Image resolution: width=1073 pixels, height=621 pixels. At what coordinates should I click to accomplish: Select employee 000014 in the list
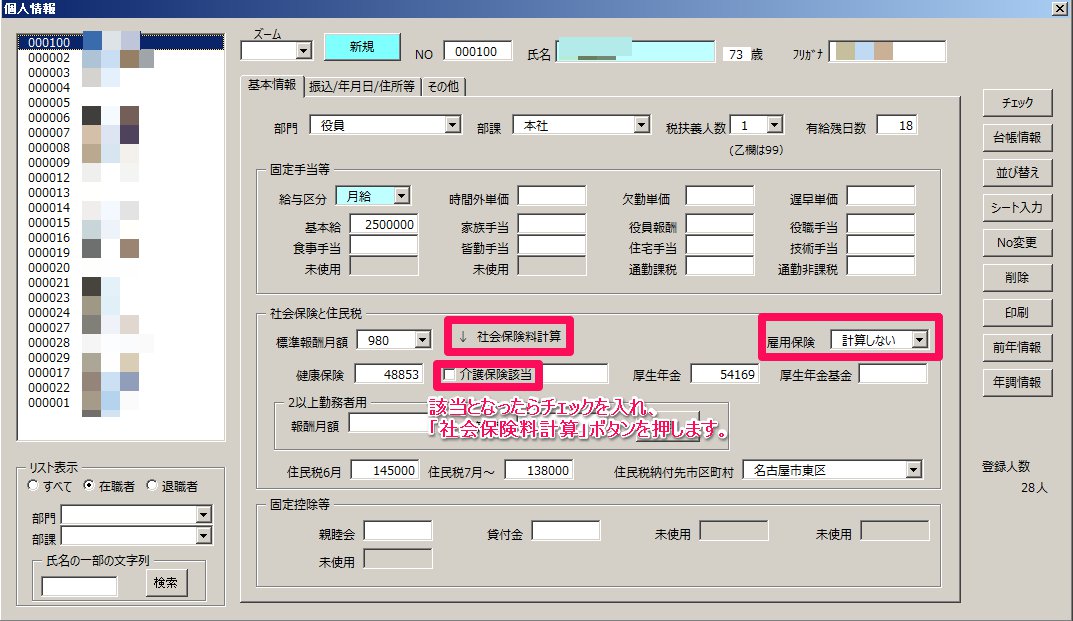(120, 207)
